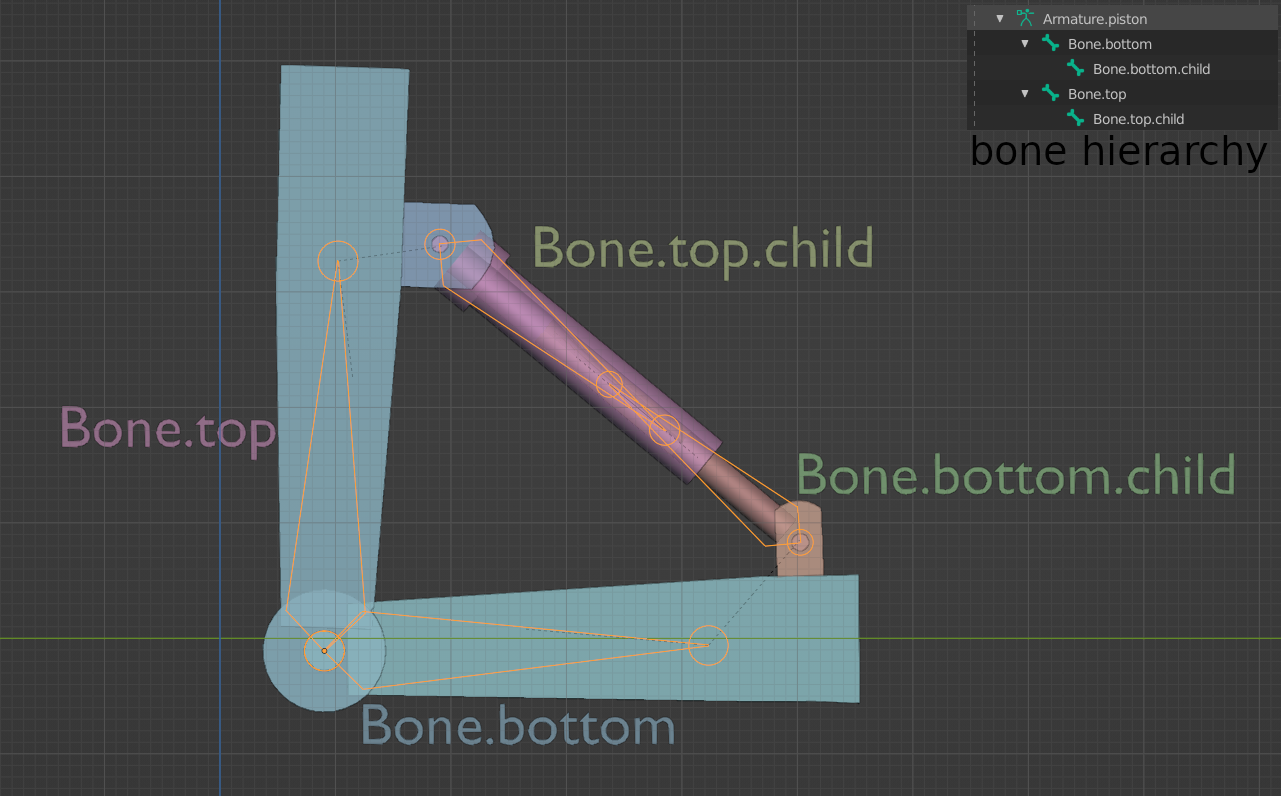Click the bone icon beside Bone.bottom
This screenshot has width=1281, height=796.
click(x=1049, y=43)
